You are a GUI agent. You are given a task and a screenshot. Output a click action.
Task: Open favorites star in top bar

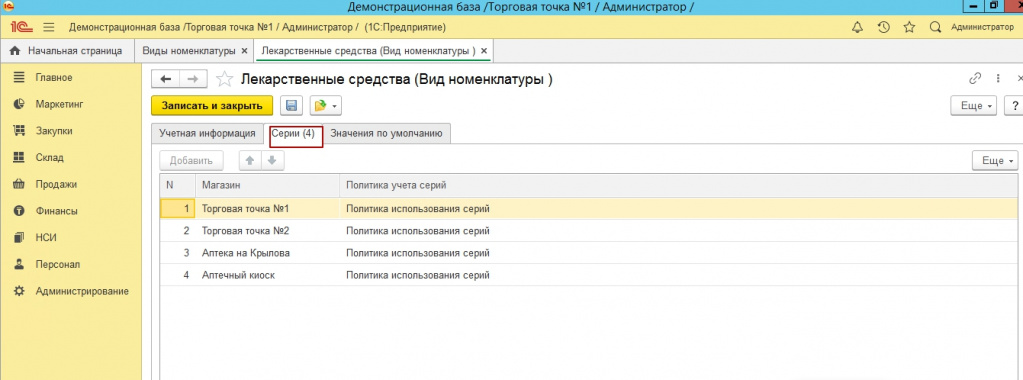(x=909, y=27)
